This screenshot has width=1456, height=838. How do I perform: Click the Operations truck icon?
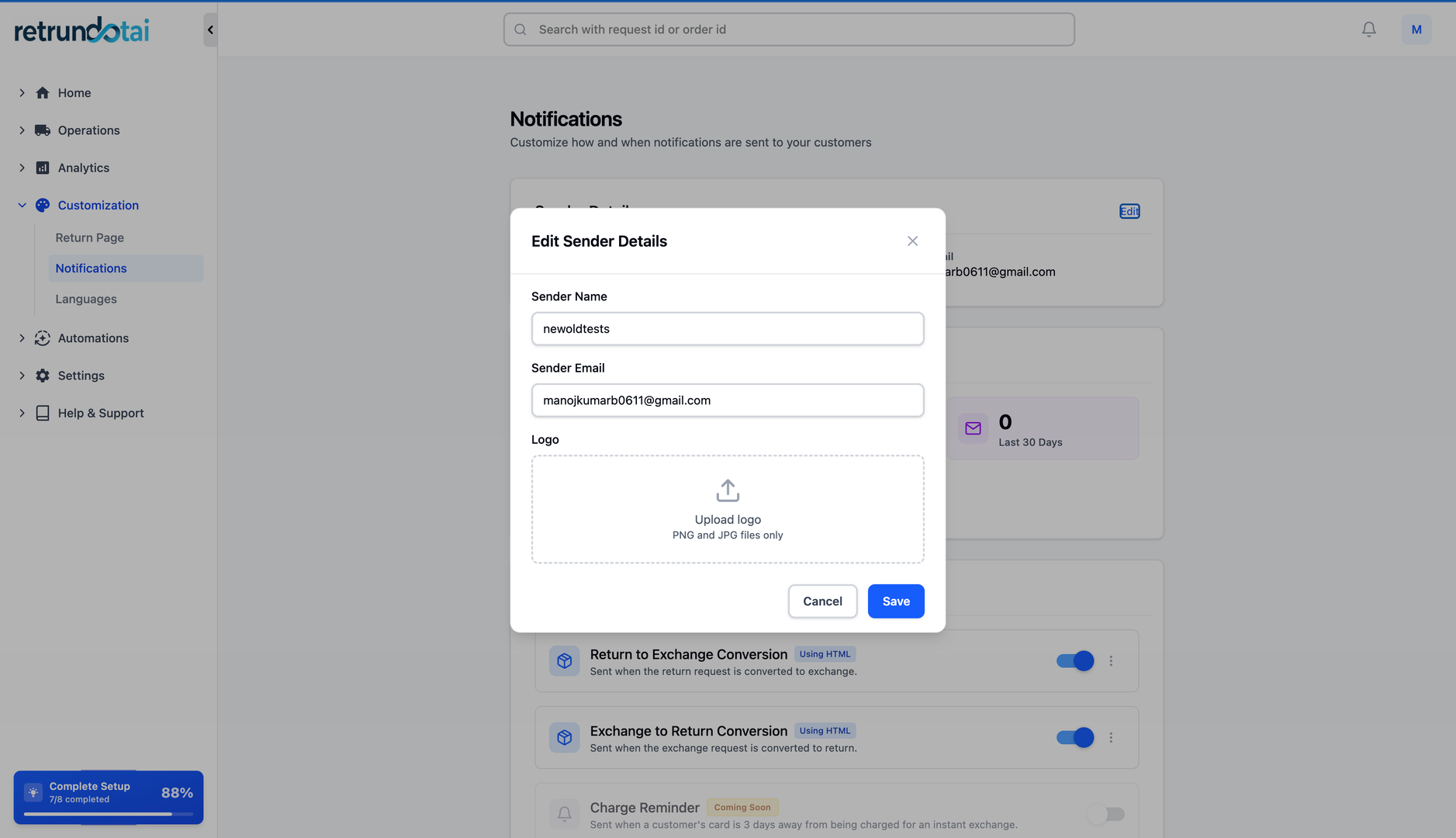pyautogui.click(x=43, y=130)
